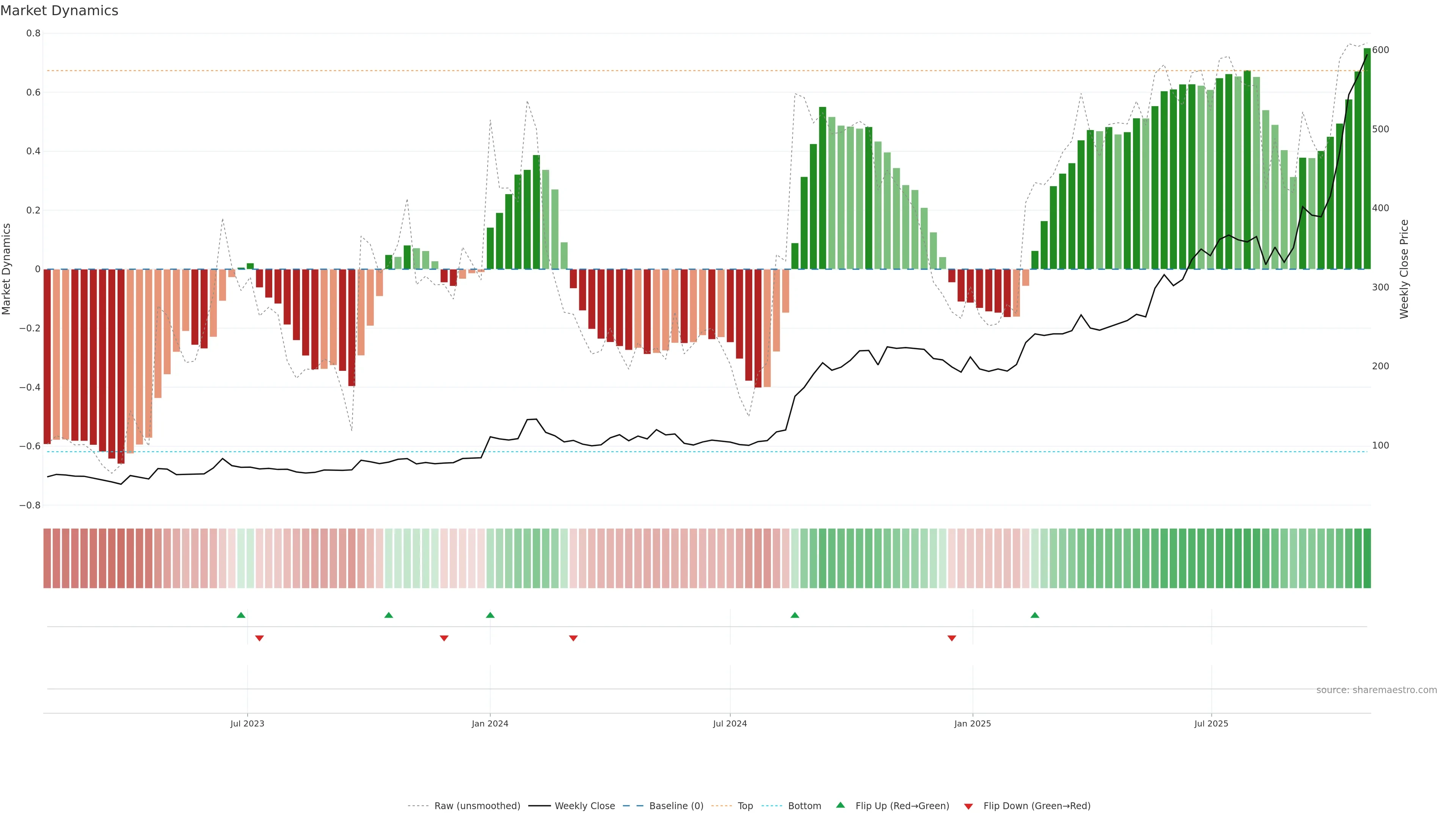Click the green flip-up triangle near Jan 2024
The width and height of the screenshot is (1456, 819).
coord(490,615)
